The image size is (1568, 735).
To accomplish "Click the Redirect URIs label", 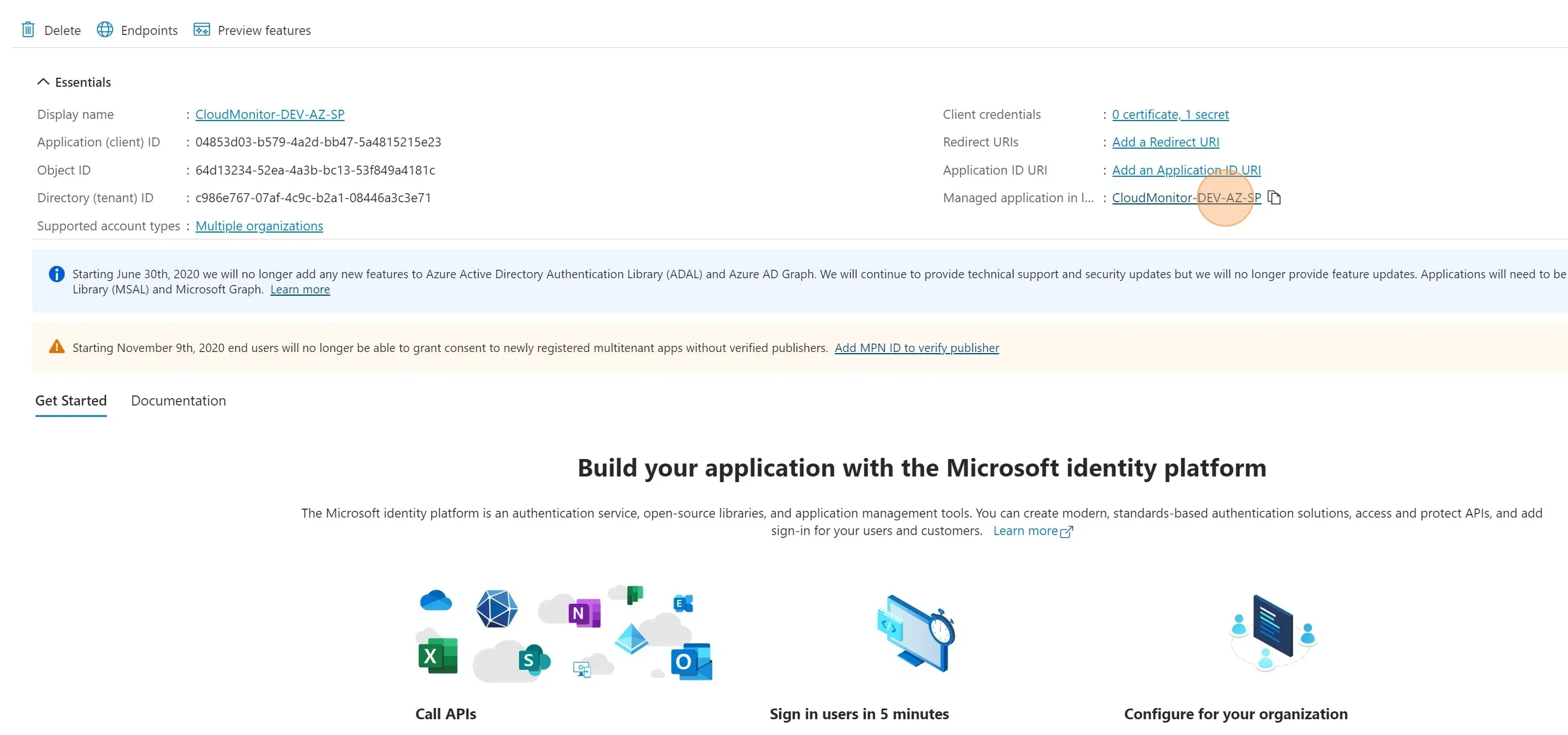I will 981,142.
